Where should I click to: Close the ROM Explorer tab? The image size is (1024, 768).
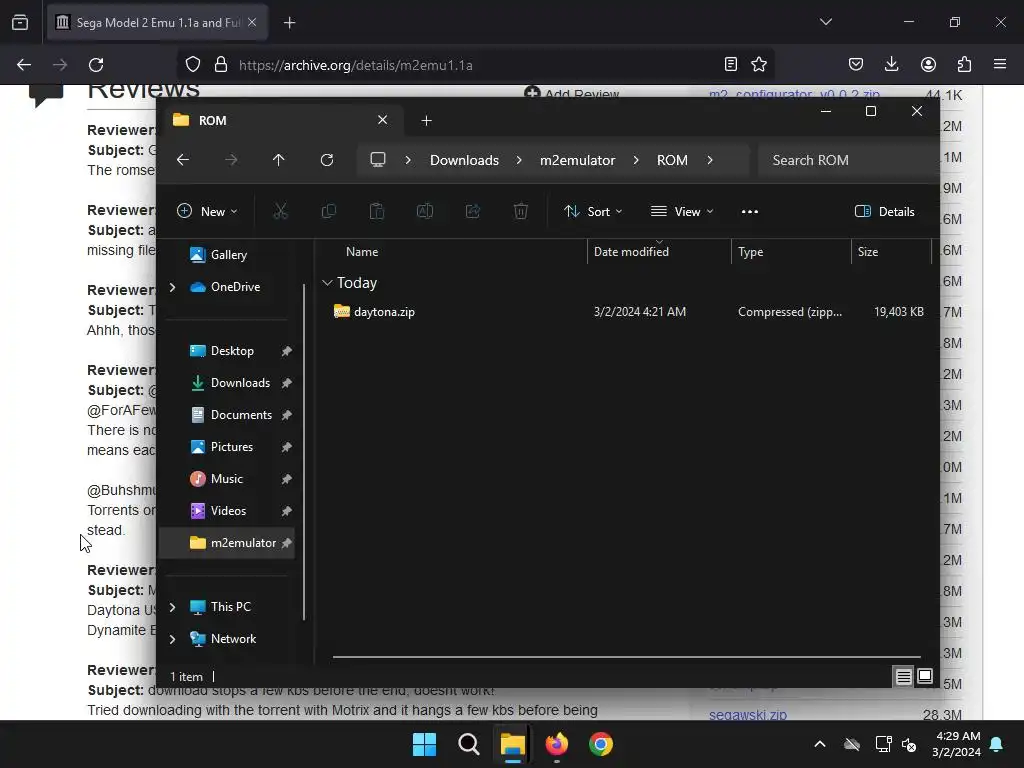(x=383, y=120)
